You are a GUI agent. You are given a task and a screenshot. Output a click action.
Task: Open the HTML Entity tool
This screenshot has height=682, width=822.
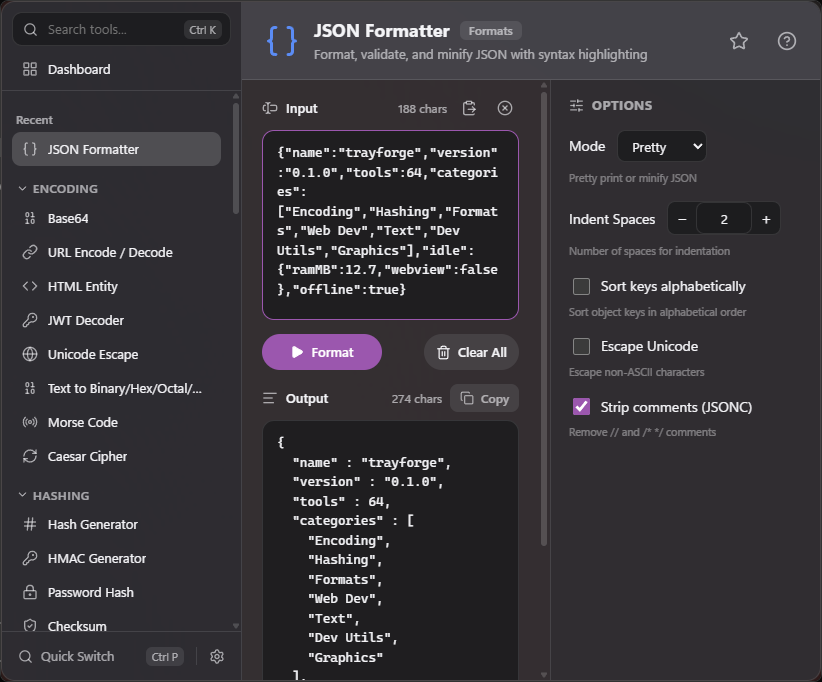click(116, 286)
